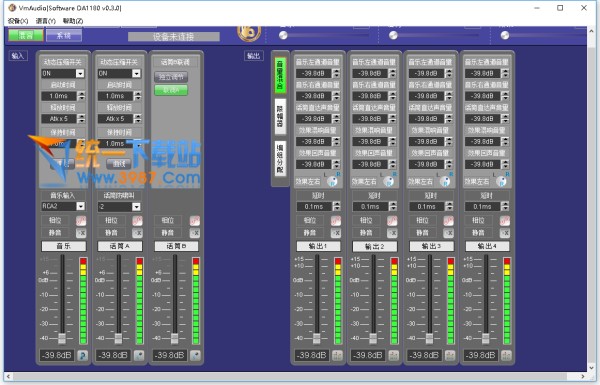Click the 话筒A fader handle

pyautogui.click(x=118, y=338)
